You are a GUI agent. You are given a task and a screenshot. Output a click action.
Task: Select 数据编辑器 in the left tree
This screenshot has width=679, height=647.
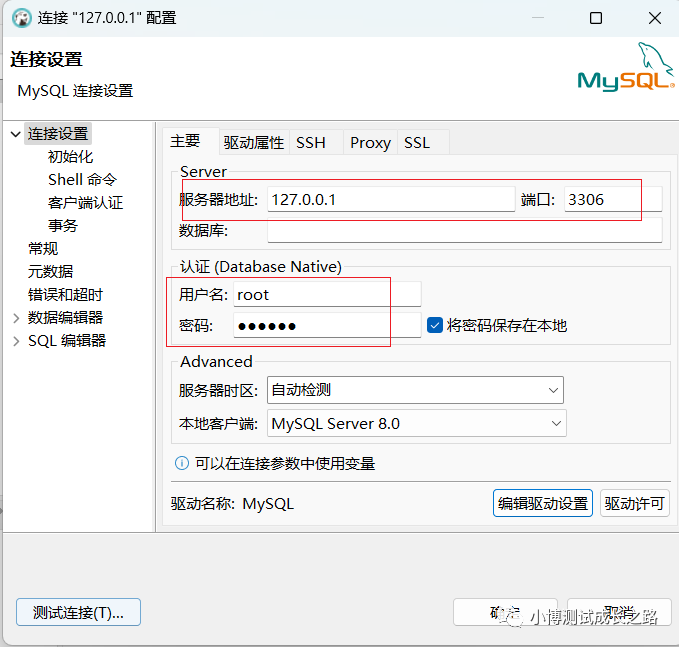click(x=65, y=318)
